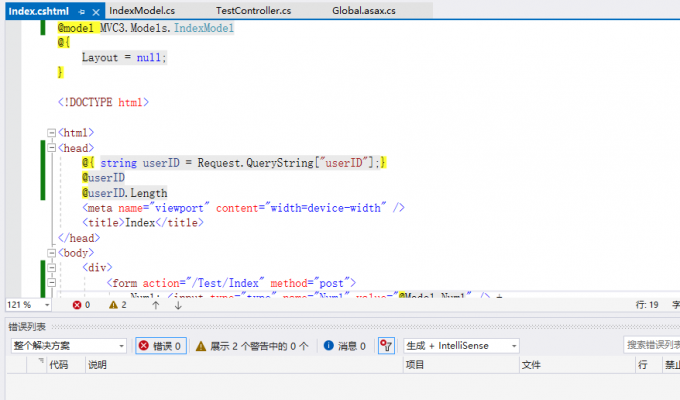
Task: Toggle the 消息 0 filter button
Action: click(345, 346)
